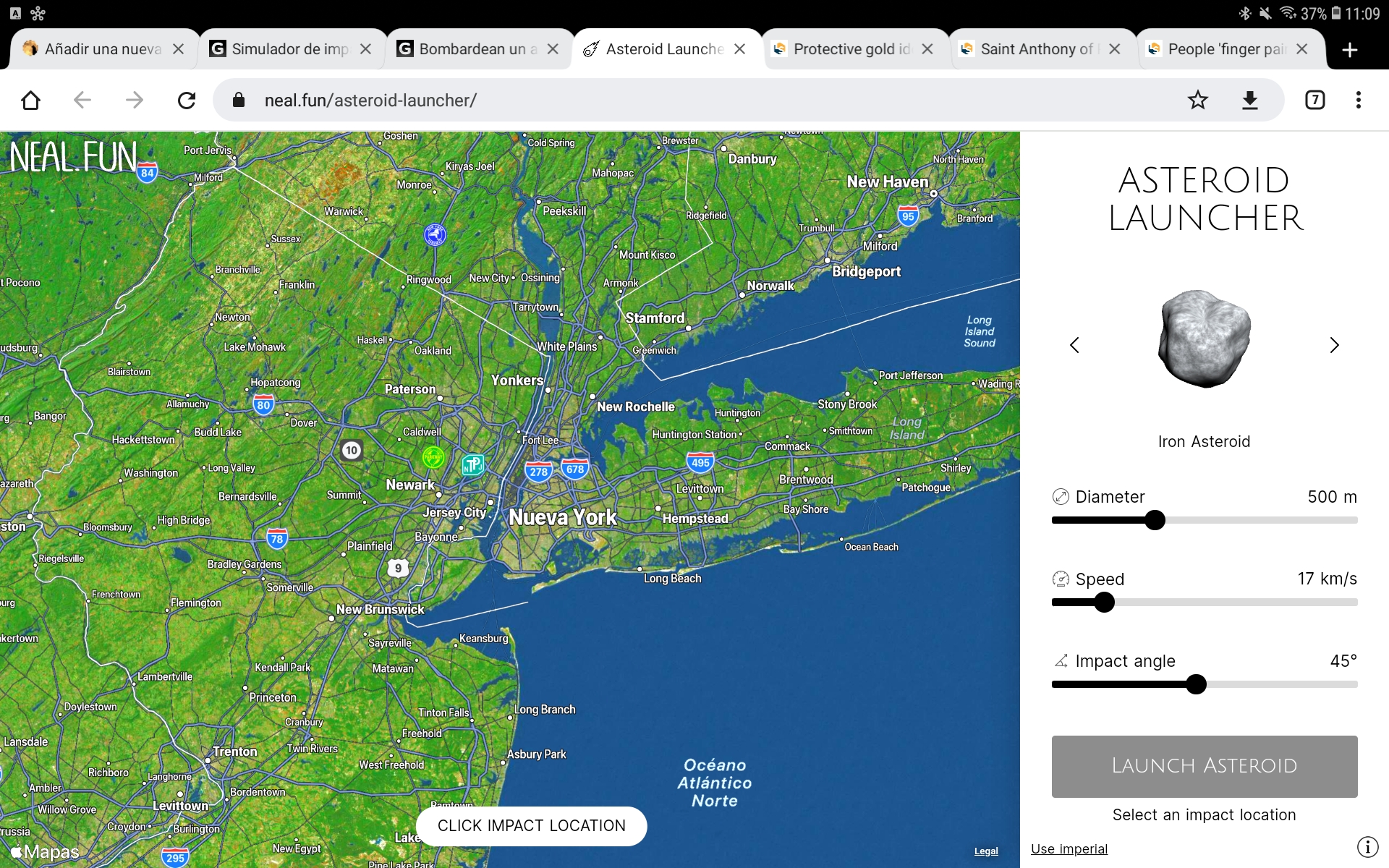
Task: Bookmark page with star icon
Action: 1198,100
